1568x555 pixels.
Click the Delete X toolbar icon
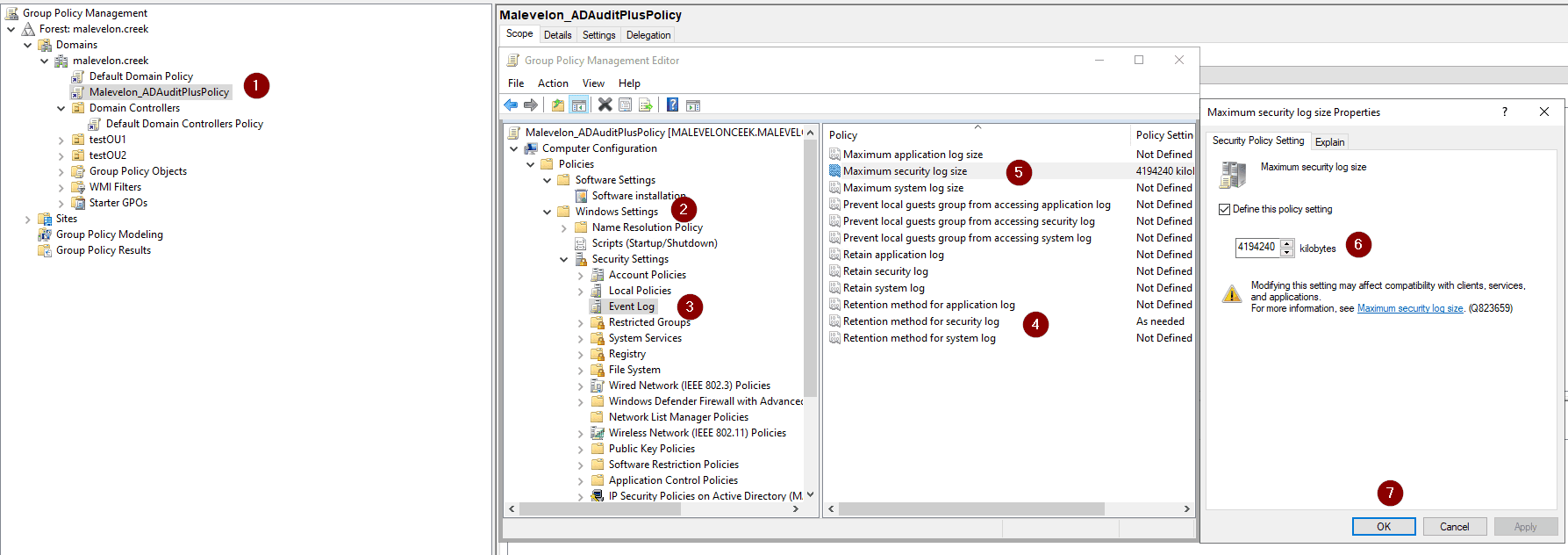pyautogui.click(x=605, y=105)
